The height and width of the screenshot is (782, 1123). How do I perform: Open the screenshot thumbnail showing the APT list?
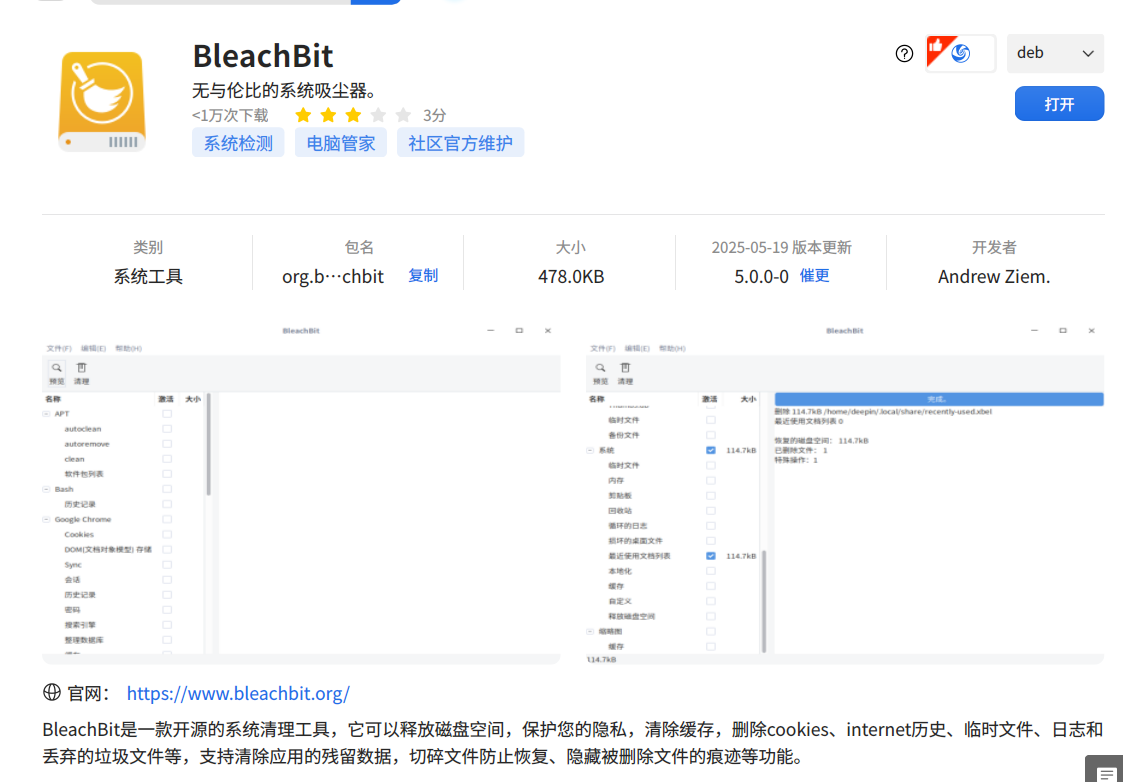pos(302,493)
